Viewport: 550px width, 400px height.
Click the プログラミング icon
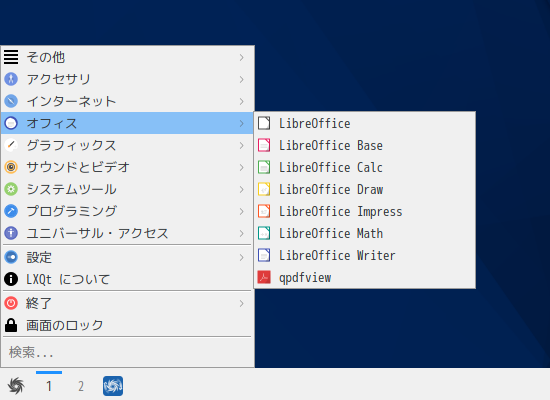(11, 211)
